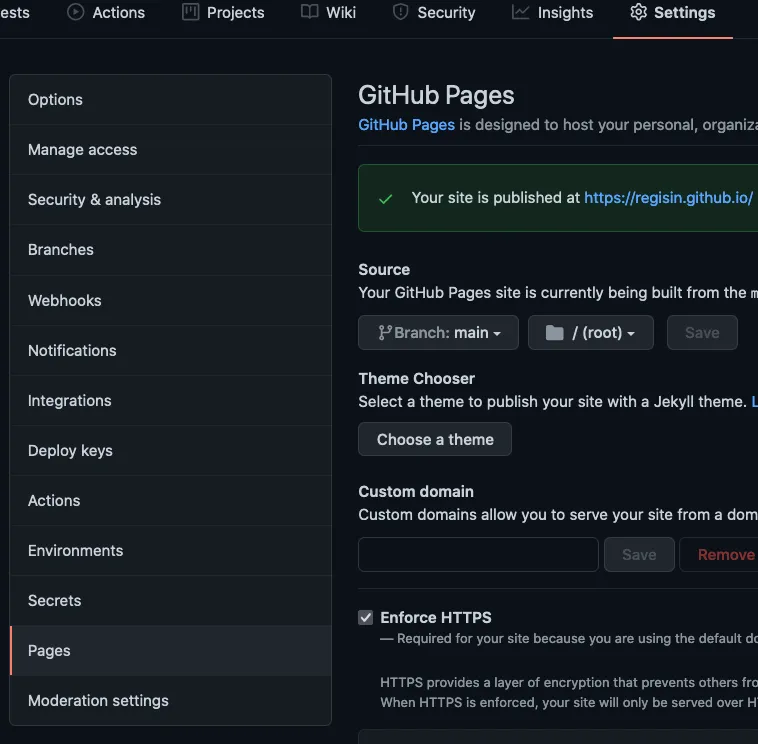
Task: Click the Projects board icon
Action: 190,12
